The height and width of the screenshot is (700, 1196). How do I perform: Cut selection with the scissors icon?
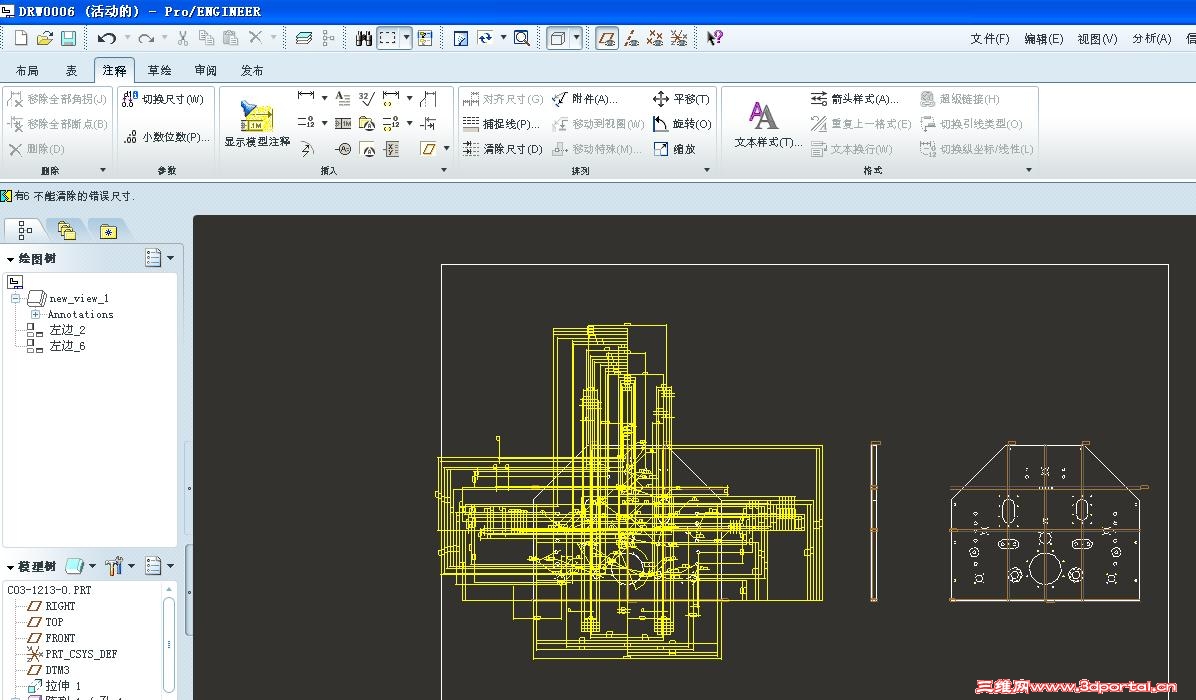click(x=183, y=37)
